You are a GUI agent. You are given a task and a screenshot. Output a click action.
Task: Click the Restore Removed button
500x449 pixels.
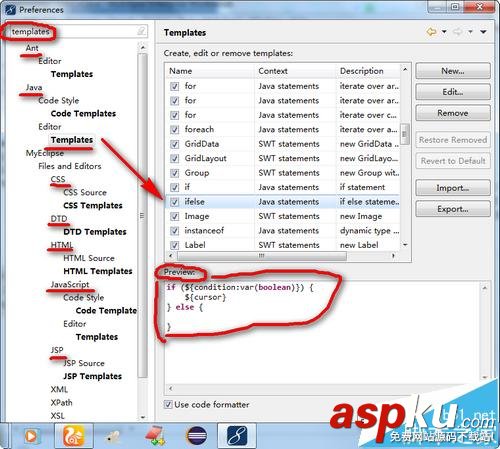tap(453, 140)
